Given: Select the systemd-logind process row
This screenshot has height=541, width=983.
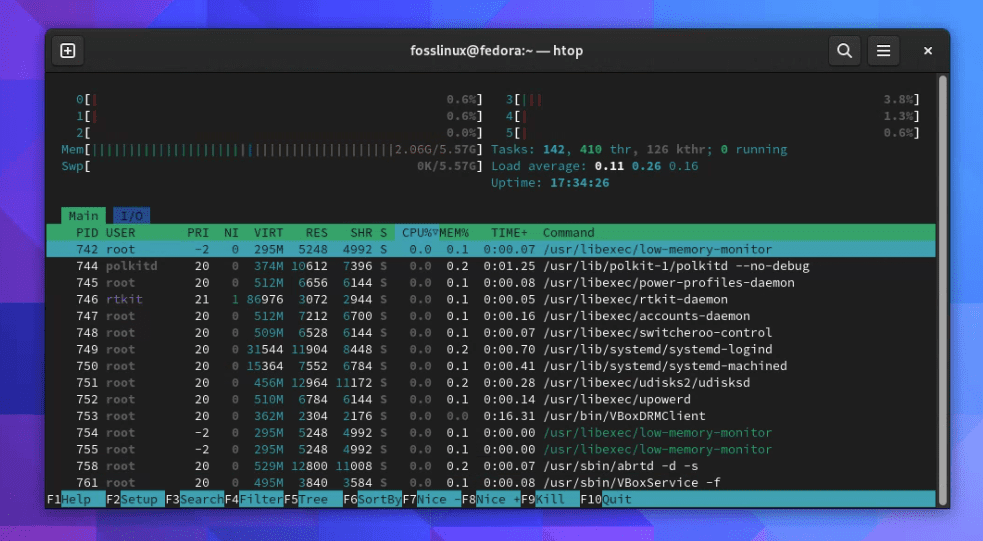Looking at the screenshot, I should (491, 350).
